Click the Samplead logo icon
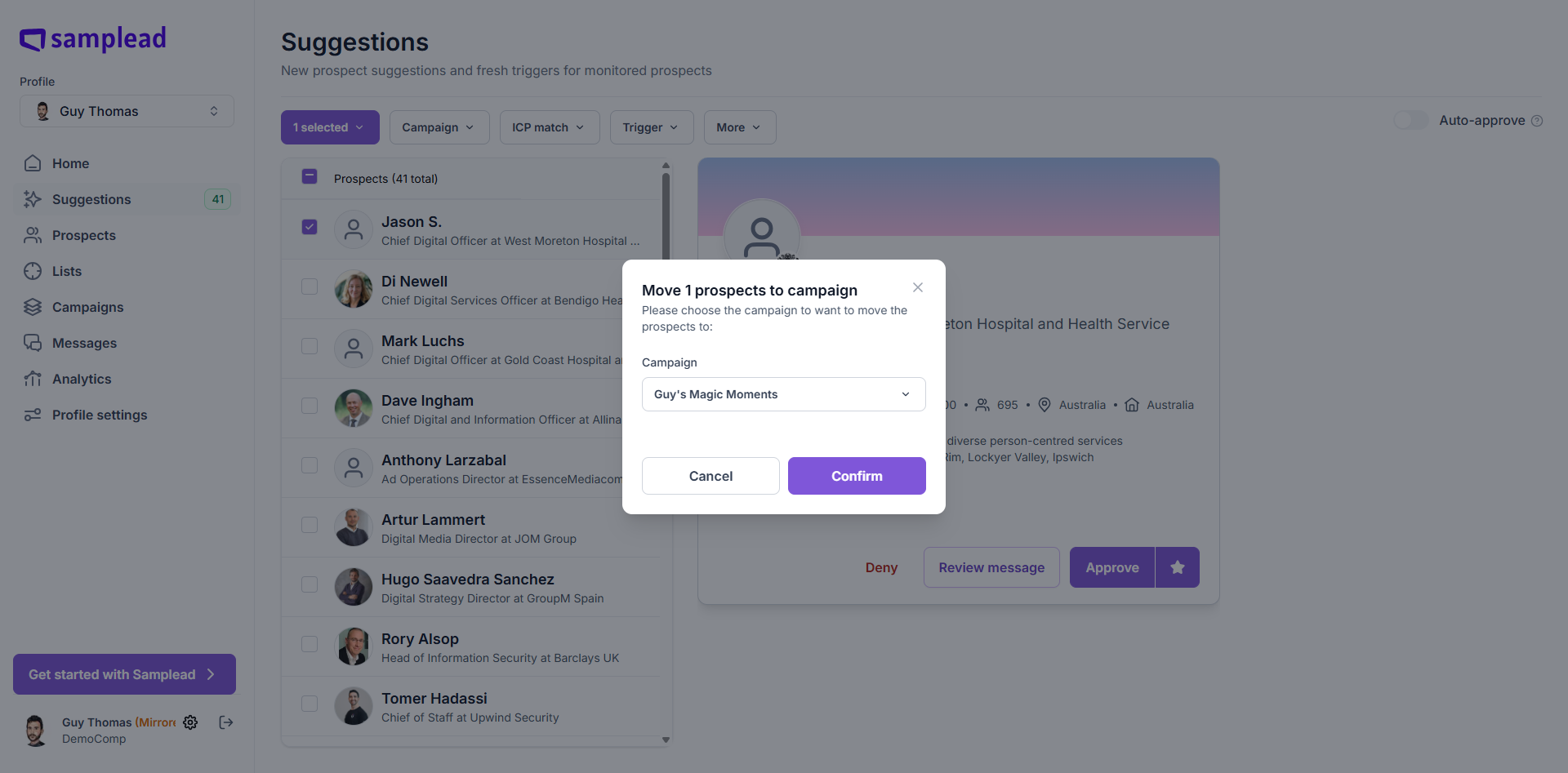This screenshot has width=1568, height=773. point(33,39)
